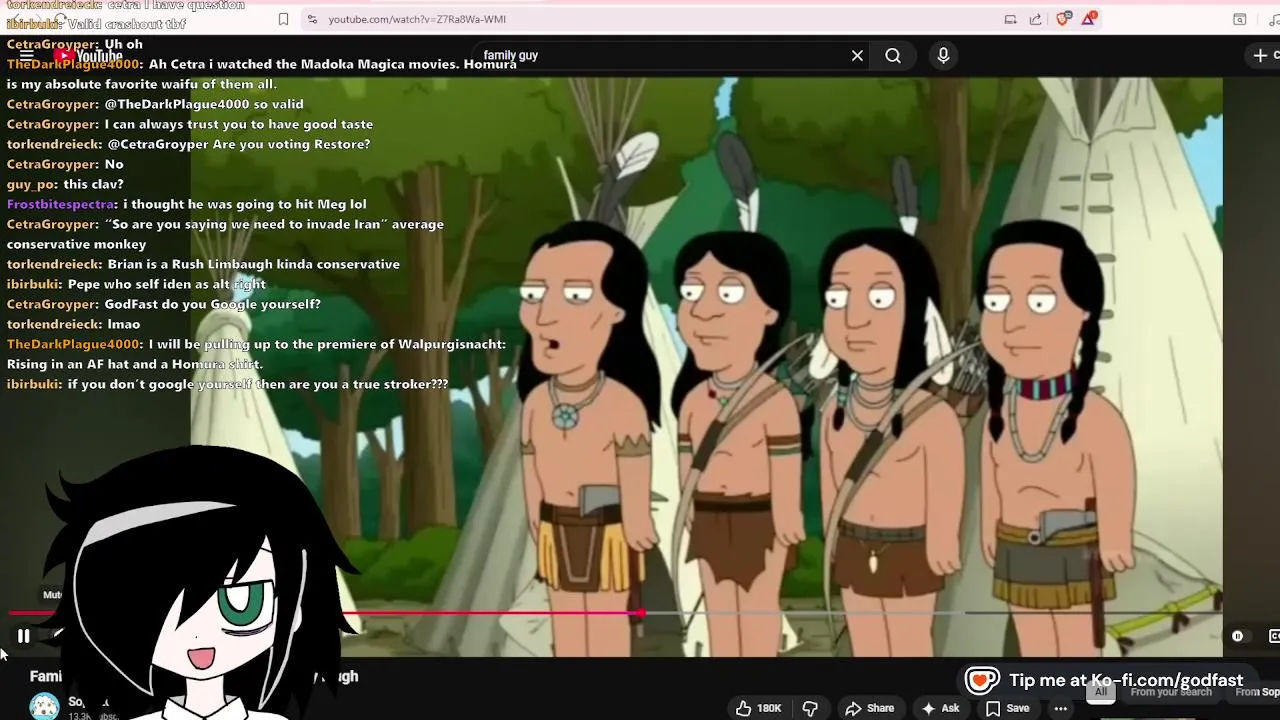Open the Brave Rewards triangle icon
Screen dimensions: 1280x720
coord(1088,18)
